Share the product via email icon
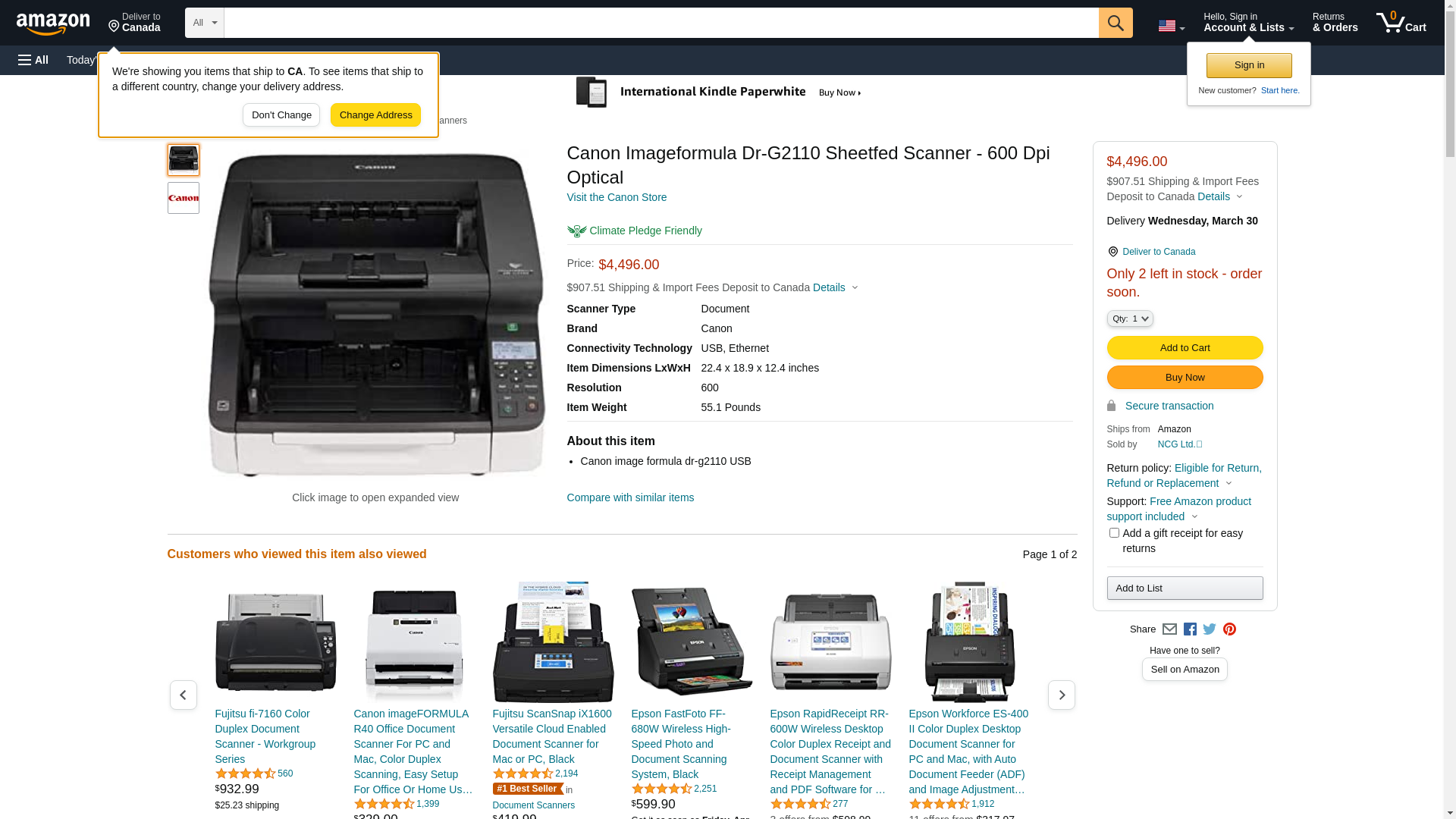Image resolution: width=1456 pixels, height=819 pixels. pos(1169,629)
